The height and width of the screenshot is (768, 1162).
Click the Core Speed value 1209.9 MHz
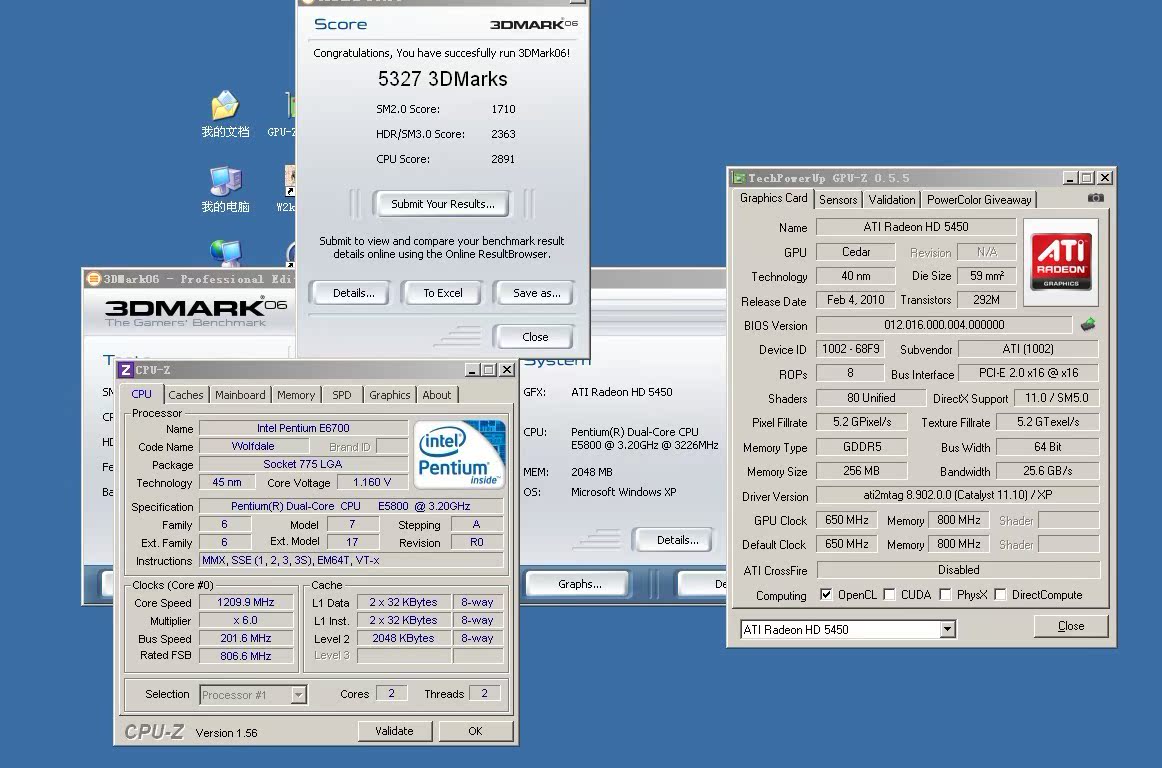click(x=245, y=602)
